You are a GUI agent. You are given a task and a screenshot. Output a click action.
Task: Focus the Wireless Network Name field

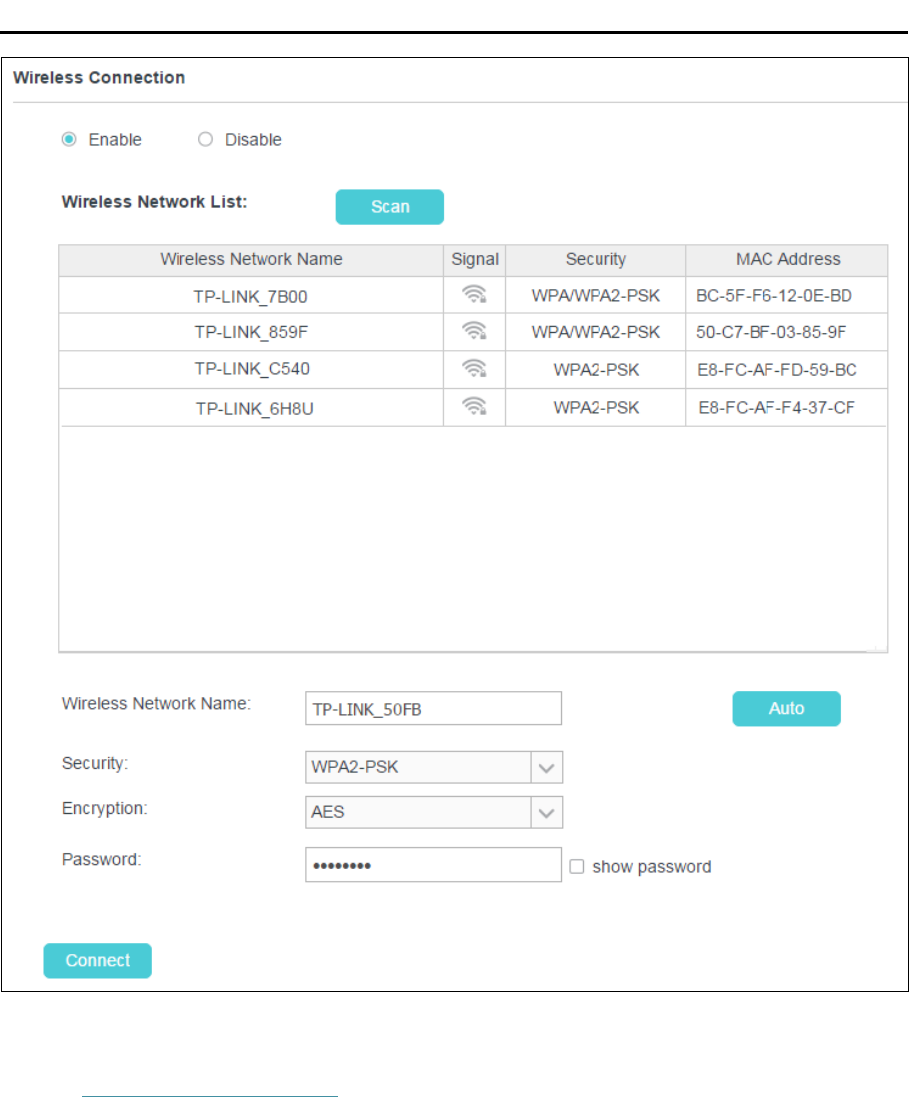tap(433, 708)
